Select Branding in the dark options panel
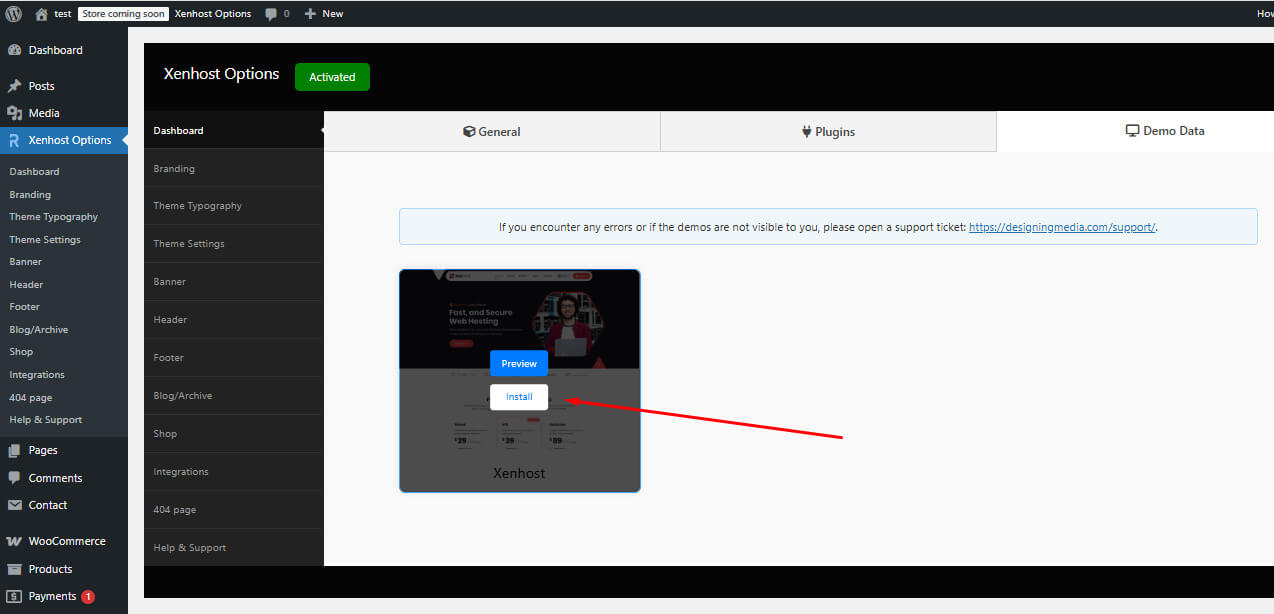Image resolution: width=1274 pixels, height=614 pixels. (x=234, y=168)
